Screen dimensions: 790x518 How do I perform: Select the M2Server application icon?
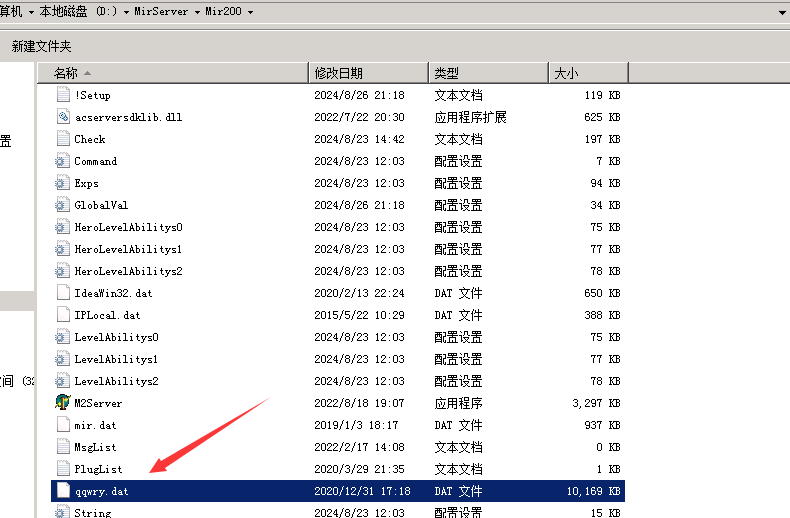point(62,403)
